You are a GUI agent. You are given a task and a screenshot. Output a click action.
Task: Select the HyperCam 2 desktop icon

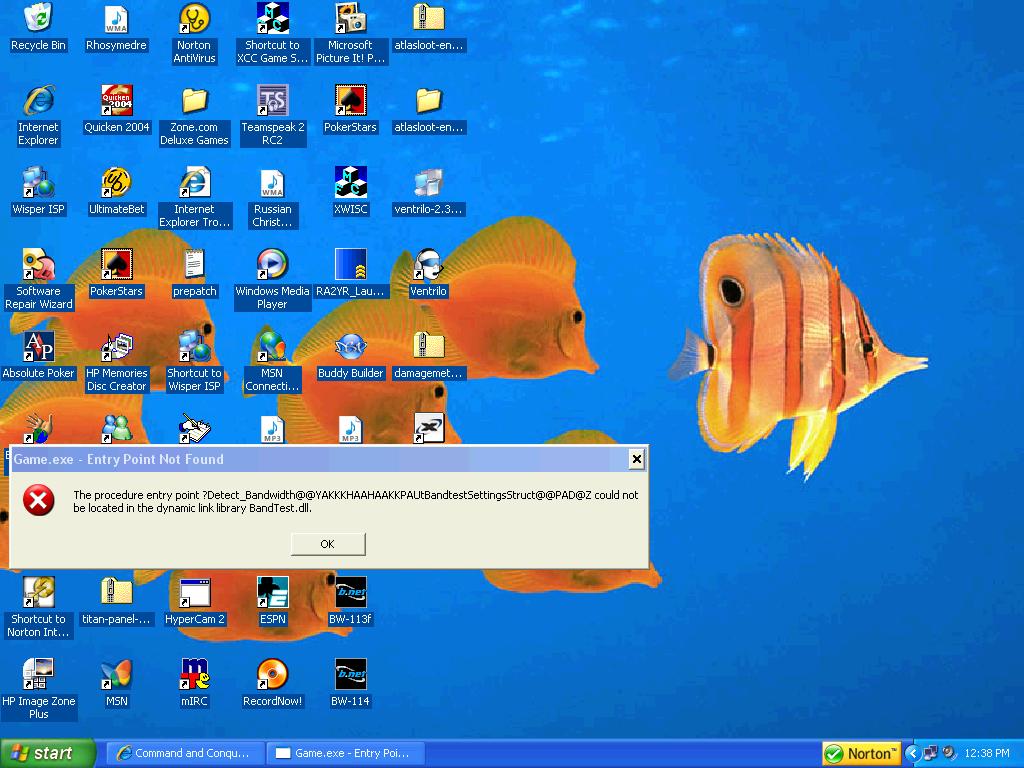[x=194, y=593]
